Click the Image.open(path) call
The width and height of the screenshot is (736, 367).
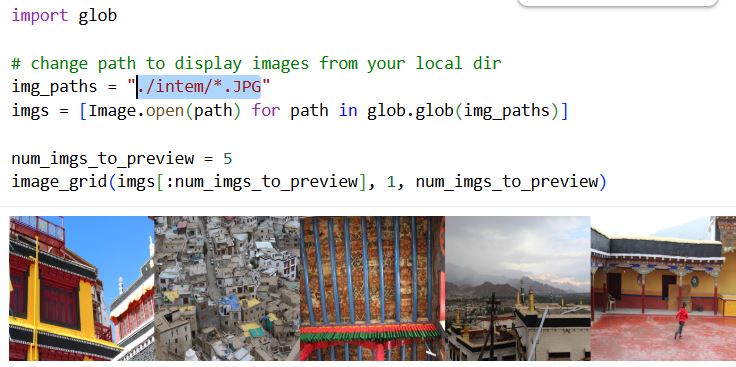pos(165,111)
